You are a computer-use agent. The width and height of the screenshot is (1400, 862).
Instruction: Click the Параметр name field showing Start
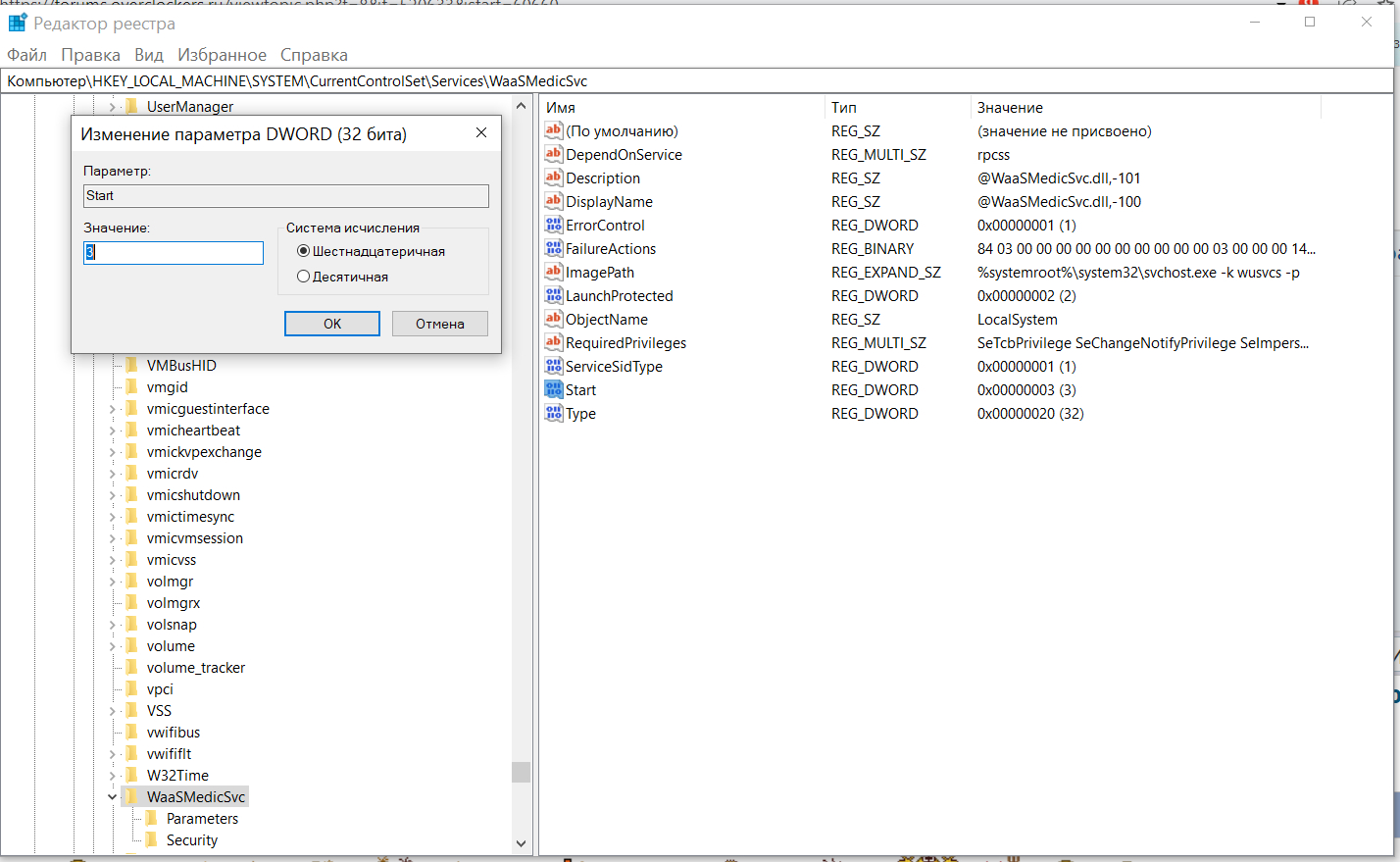pos(286,196)
